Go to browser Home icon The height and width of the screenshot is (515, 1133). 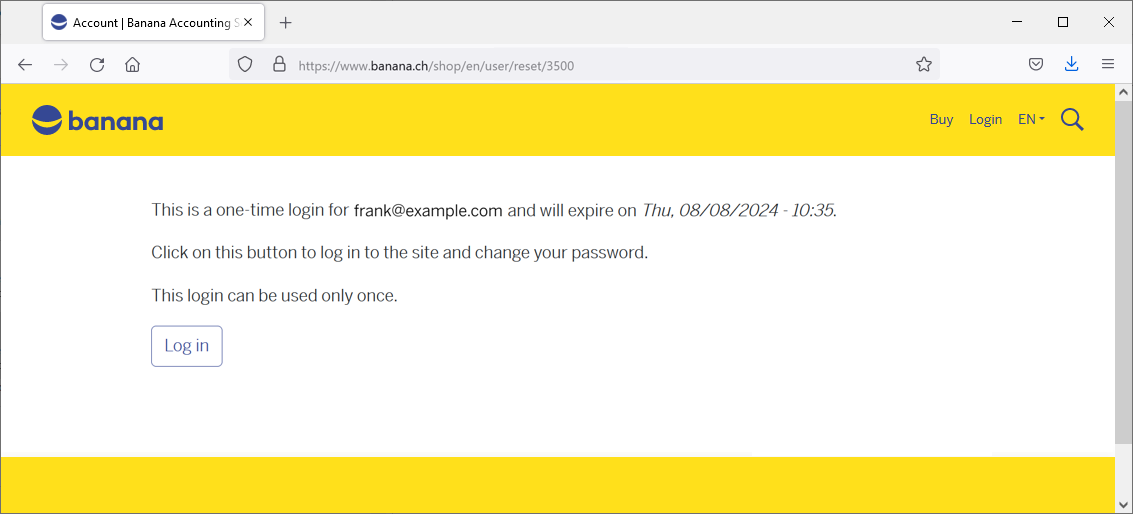132,65
